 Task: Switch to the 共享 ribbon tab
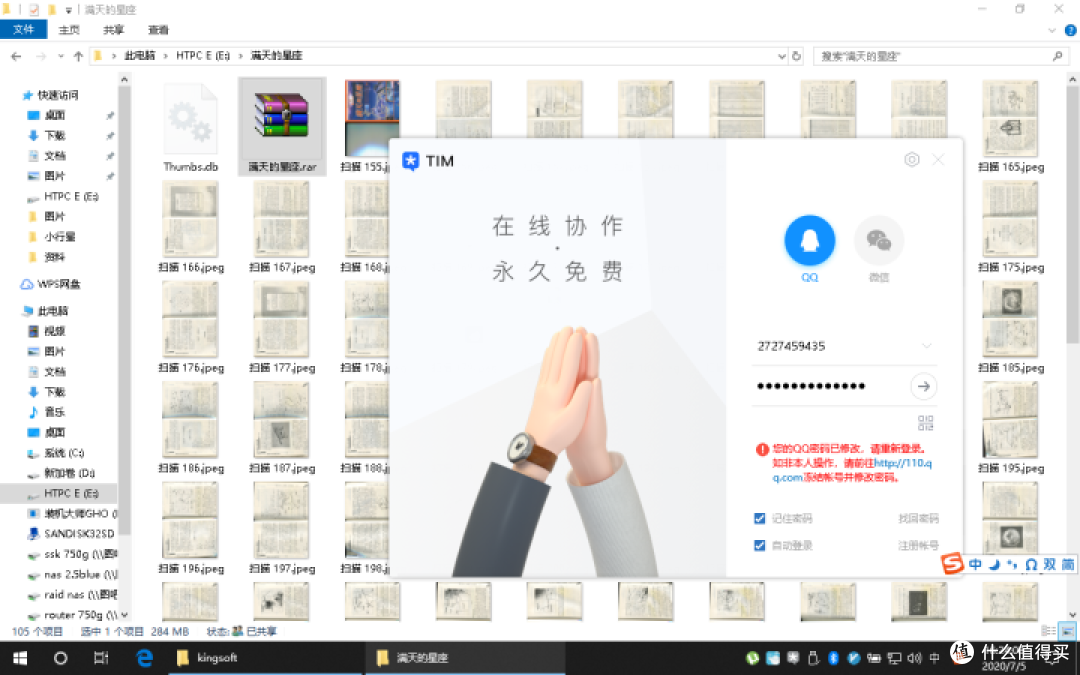pos(114,30)
